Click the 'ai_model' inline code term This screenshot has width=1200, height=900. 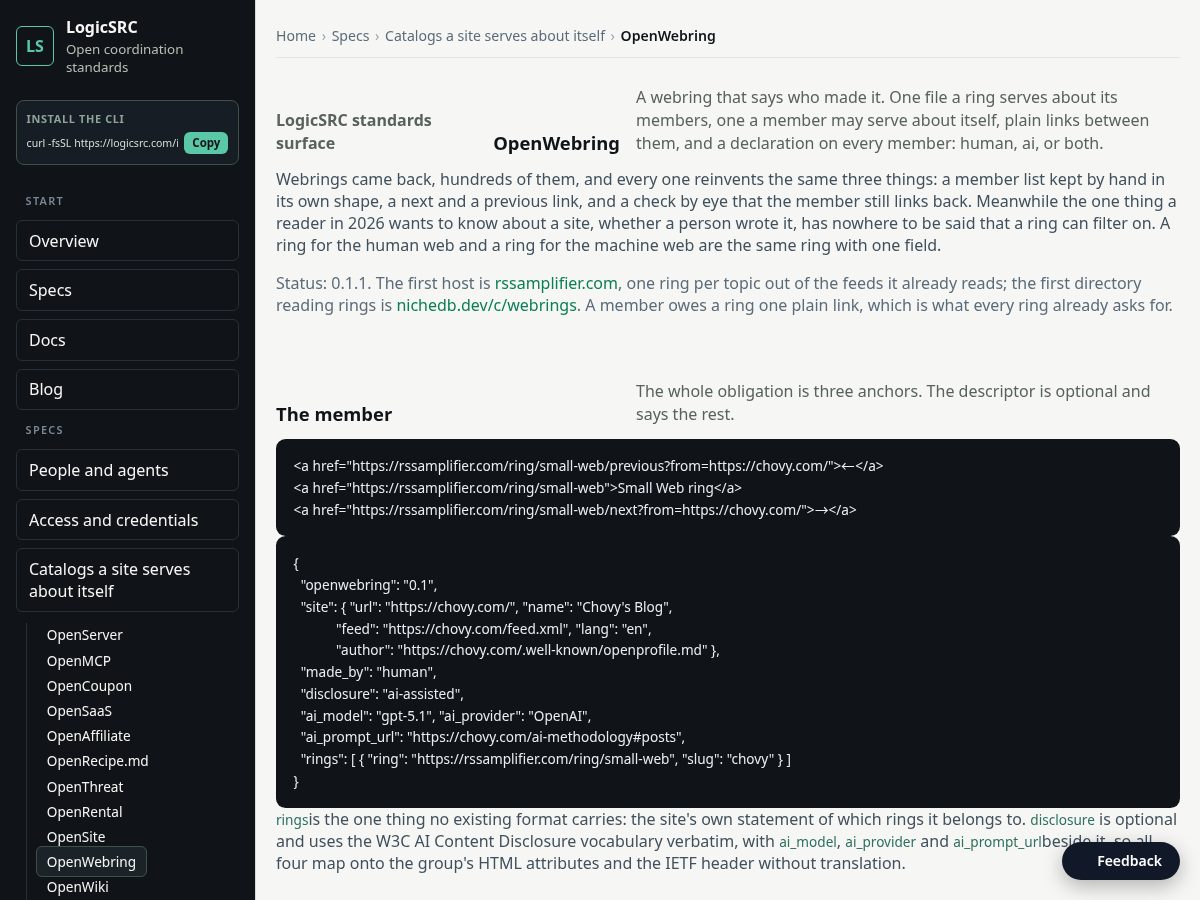click(x=808, y=842)
